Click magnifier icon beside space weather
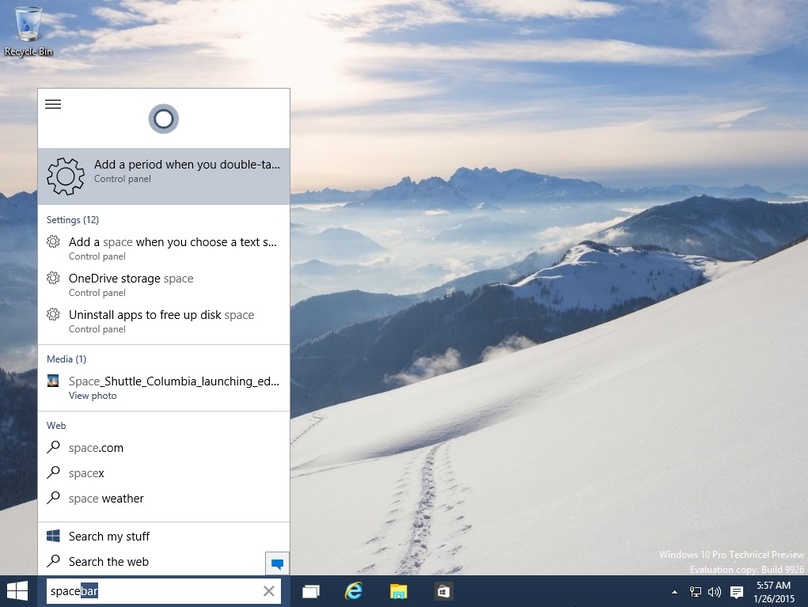 (53, 498)
